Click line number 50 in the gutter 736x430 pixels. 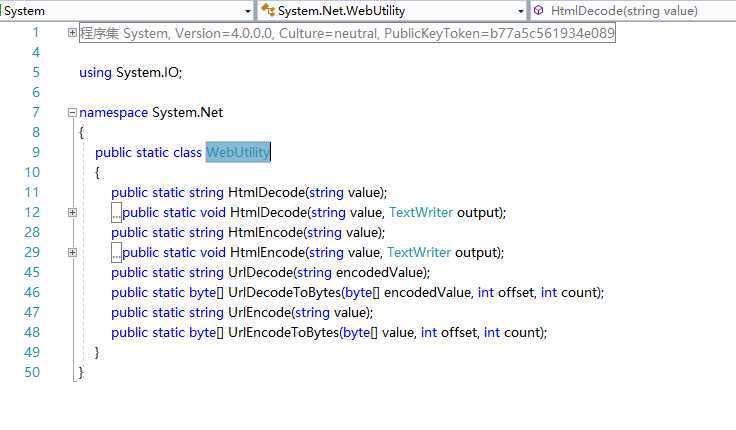[x=32, y=372]
